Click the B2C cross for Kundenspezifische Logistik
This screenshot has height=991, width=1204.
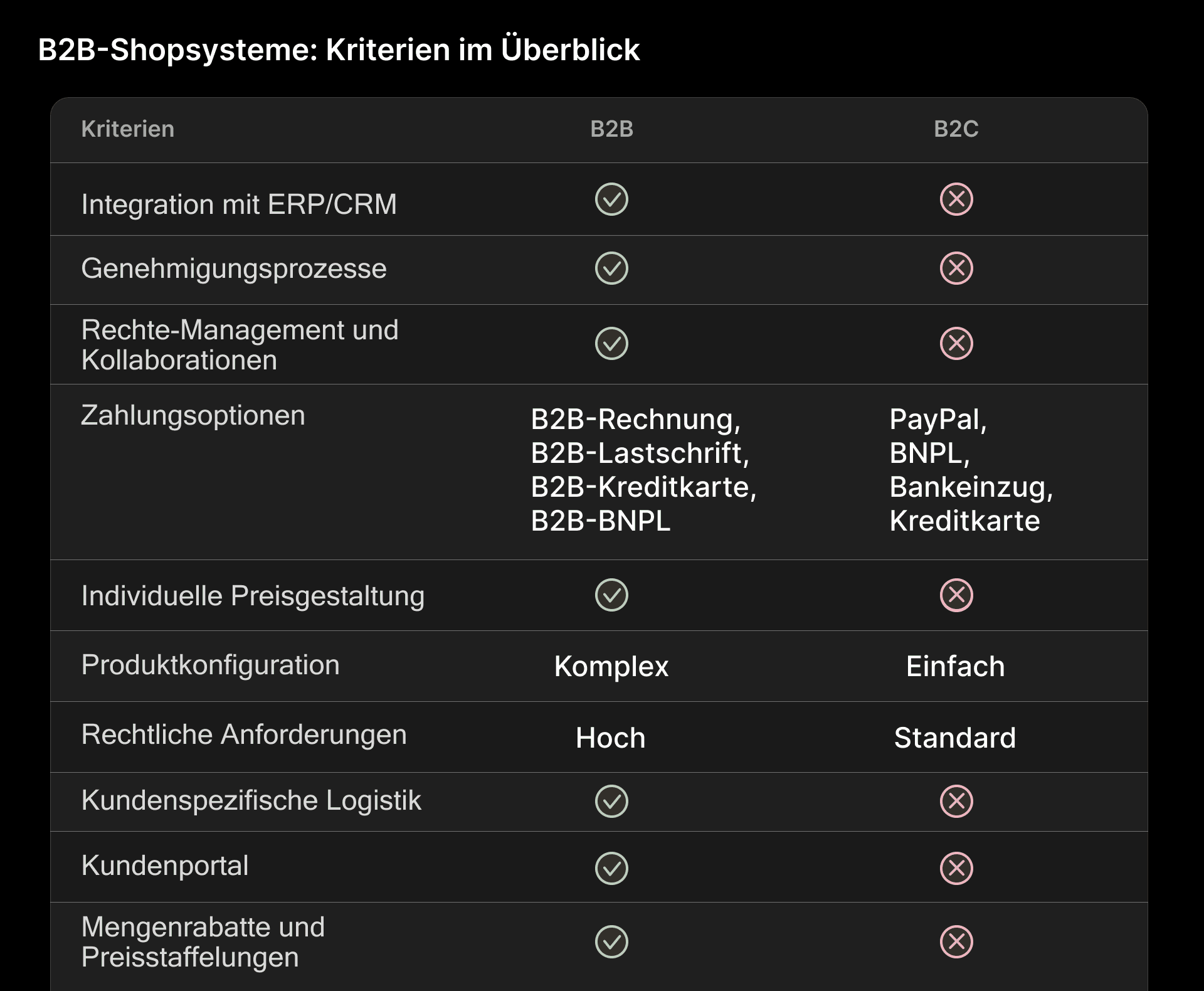click(x=956, y=801)
